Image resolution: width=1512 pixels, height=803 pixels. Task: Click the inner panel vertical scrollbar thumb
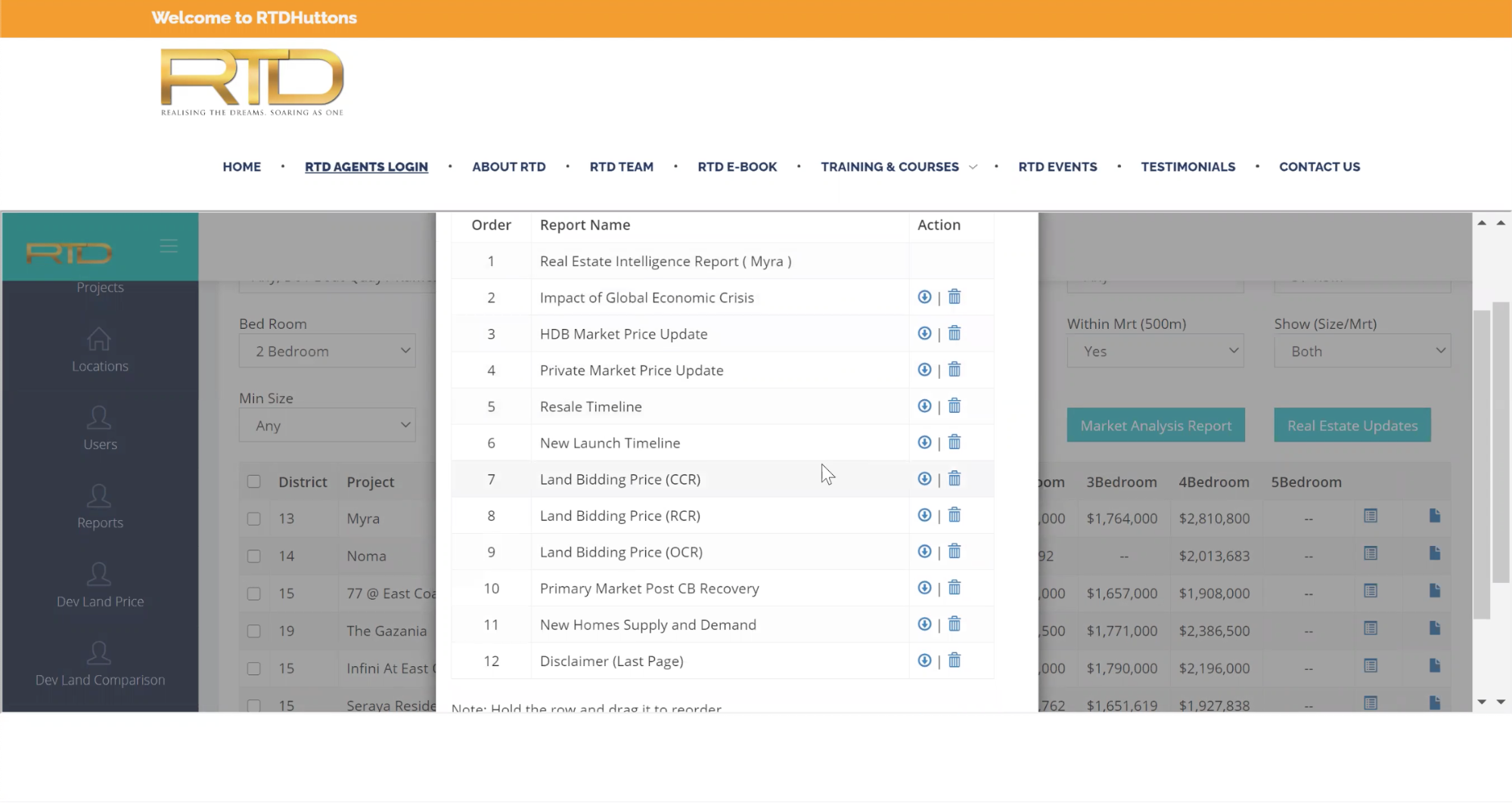tap(1482, 464)
